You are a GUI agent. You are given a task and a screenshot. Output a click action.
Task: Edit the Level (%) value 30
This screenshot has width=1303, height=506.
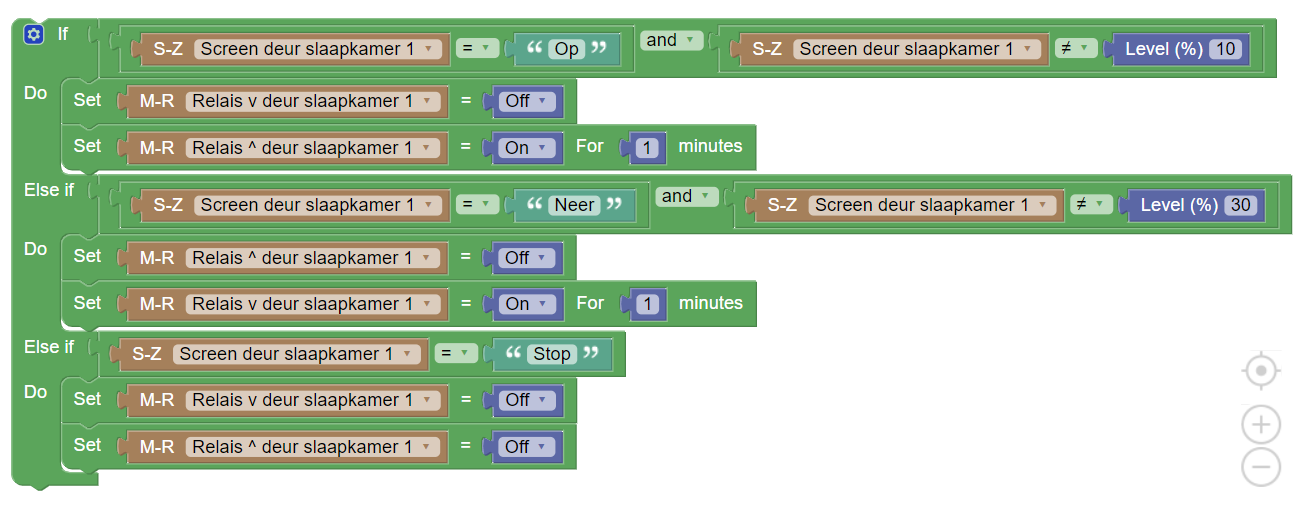[1241, 205]
